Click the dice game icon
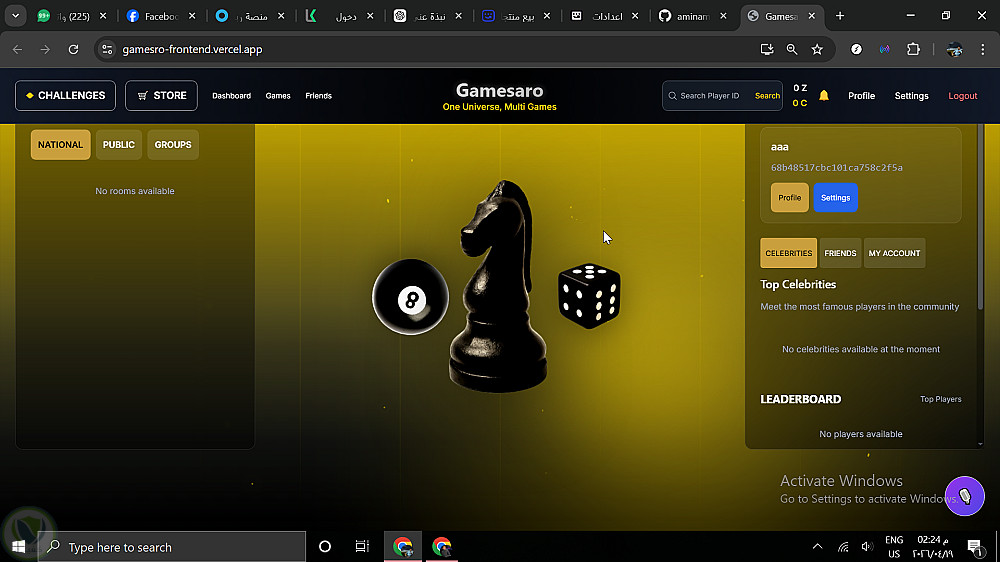 click(589, 296)
